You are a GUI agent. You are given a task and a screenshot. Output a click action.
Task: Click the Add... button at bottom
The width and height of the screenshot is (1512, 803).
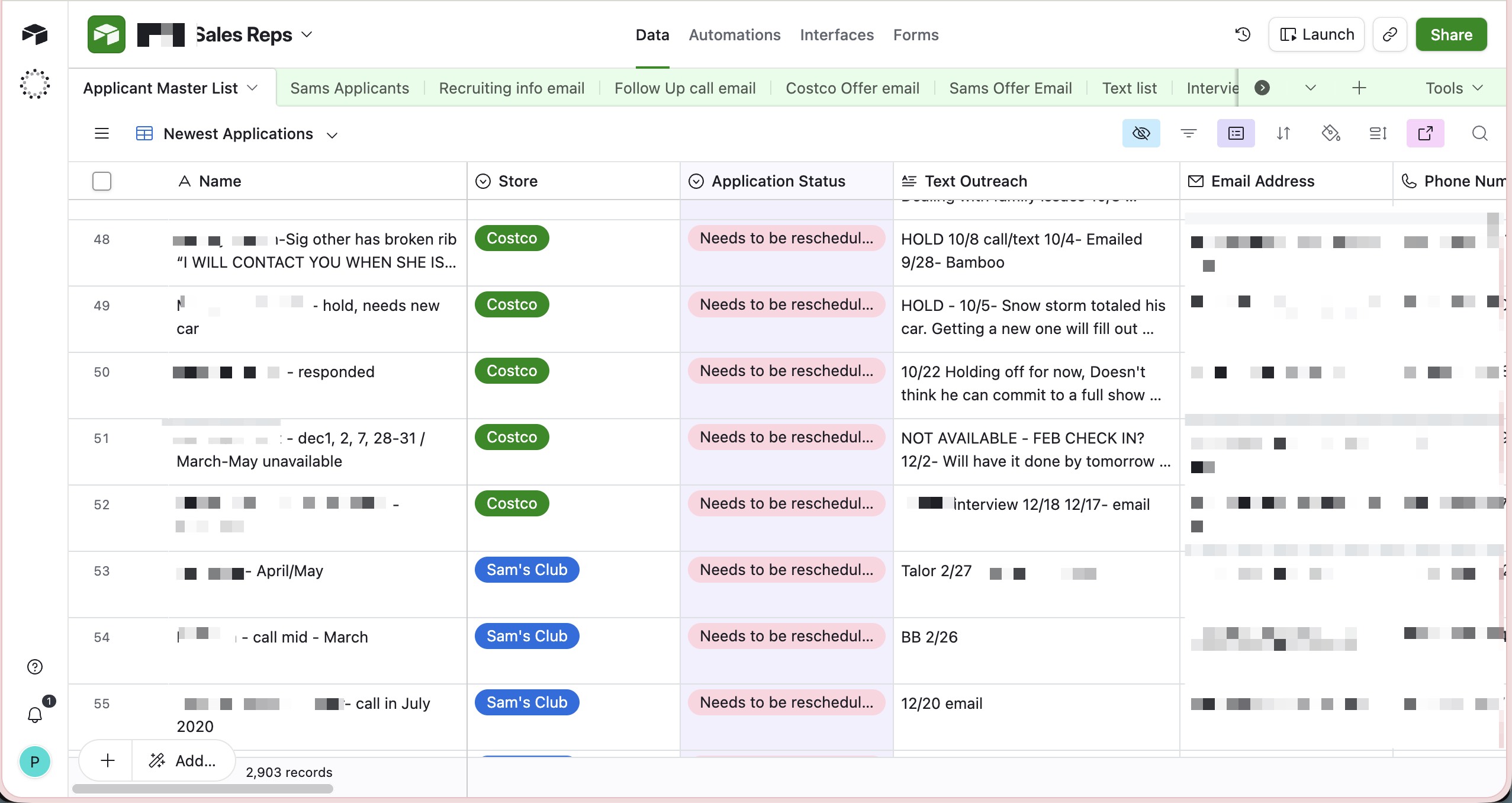point(184,760)
